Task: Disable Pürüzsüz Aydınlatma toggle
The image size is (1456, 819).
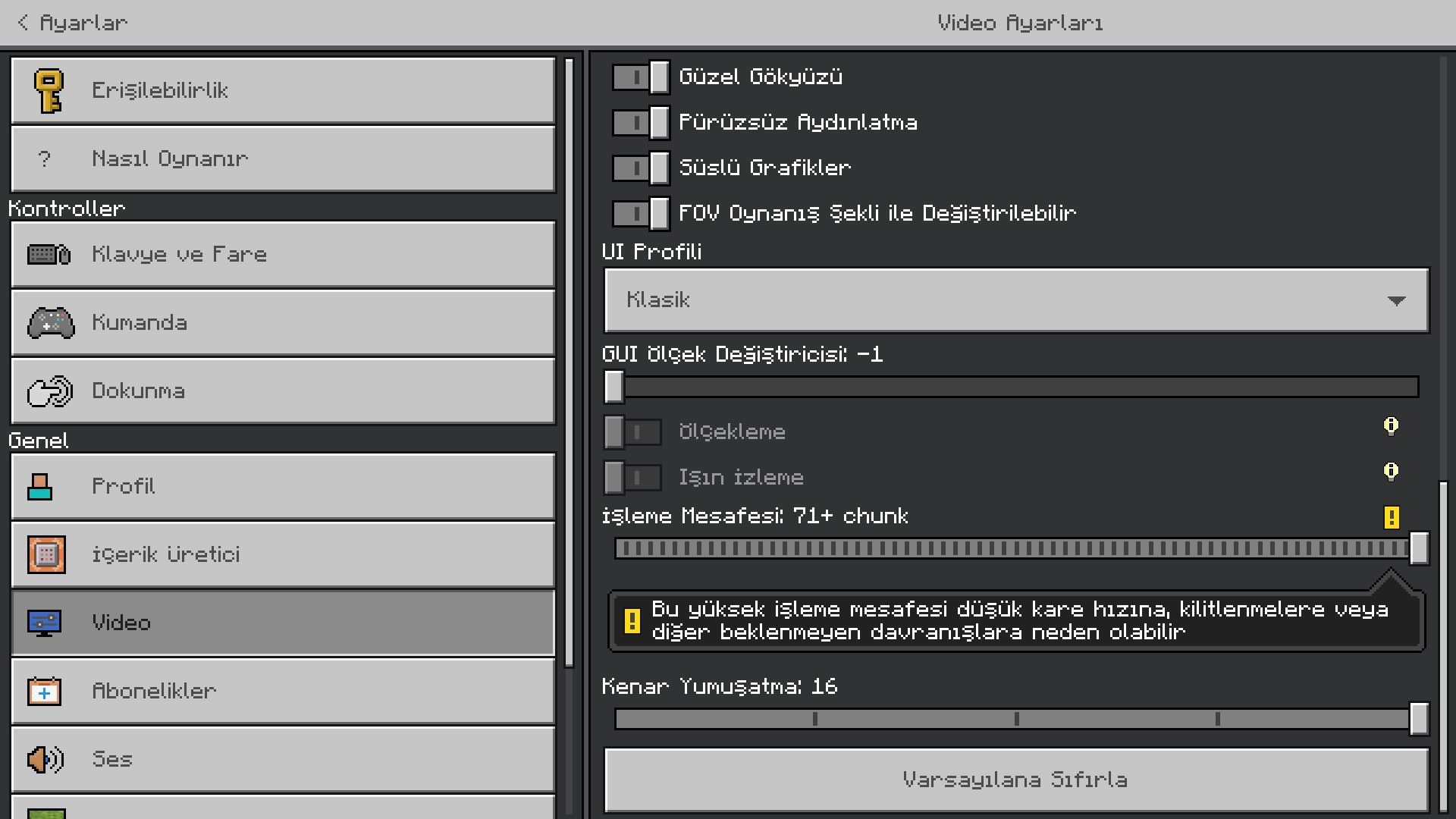Action: (641, 123)
